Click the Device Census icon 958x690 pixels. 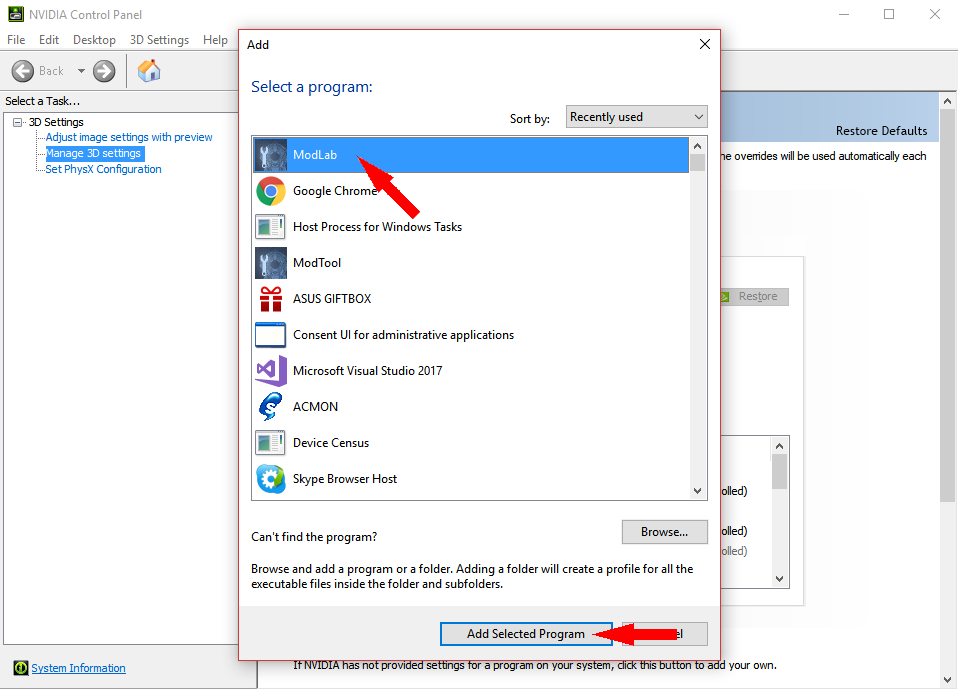[270, 443]
